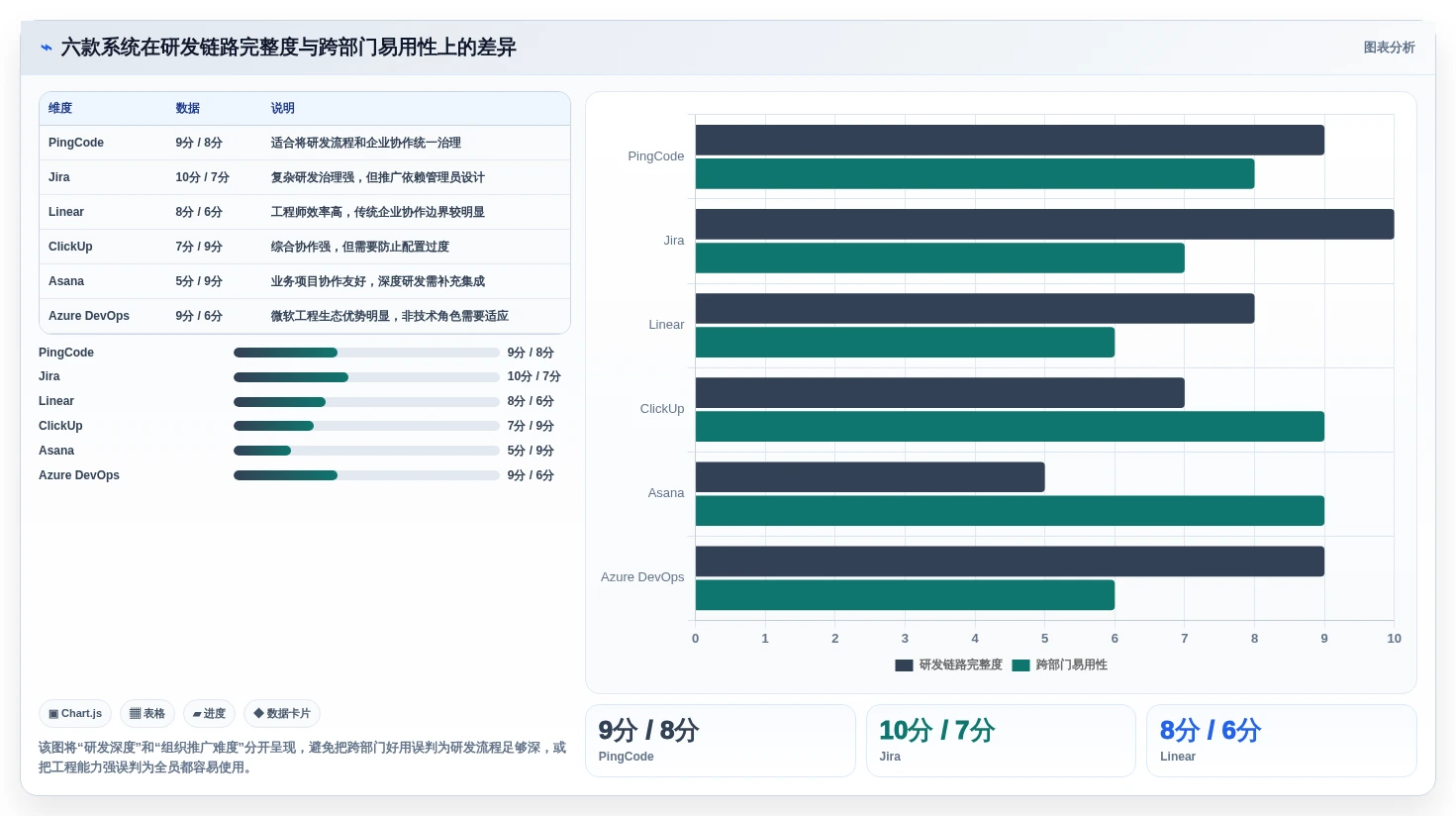Click 微软工程生态优势明显 description text

tap(390, 316)
